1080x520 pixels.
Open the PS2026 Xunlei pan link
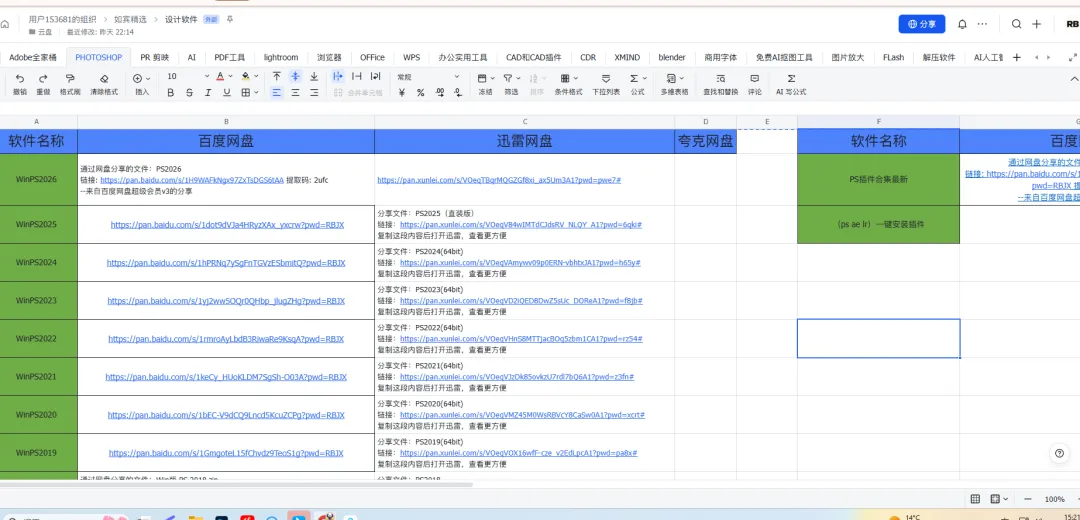tap(499, 180)
